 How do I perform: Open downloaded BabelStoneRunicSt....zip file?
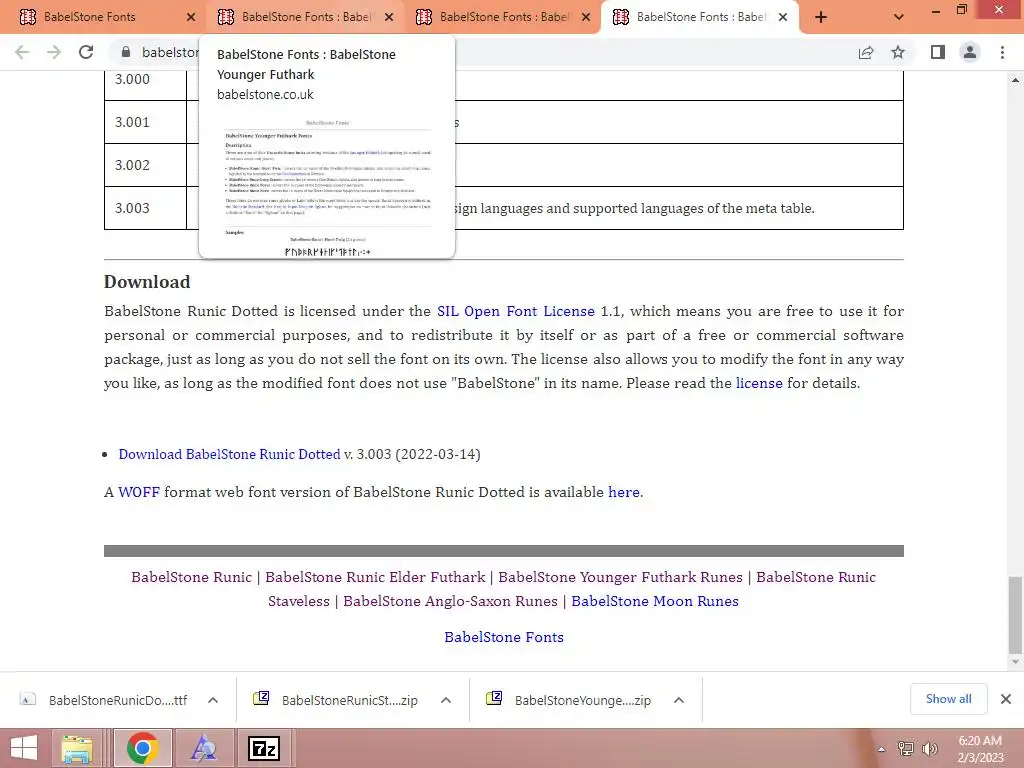click(x=349, y=700)
